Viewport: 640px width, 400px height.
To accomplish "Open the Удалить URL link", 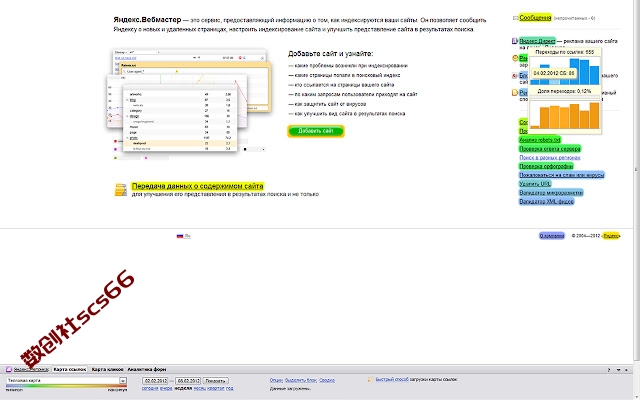I will [x=535, y=184].
